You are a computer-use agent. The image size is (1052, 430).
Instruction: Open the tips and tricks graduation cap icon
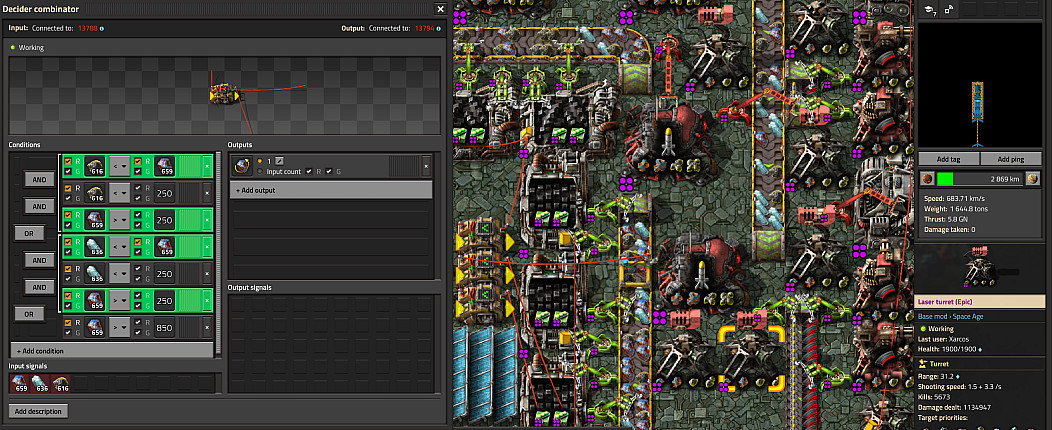[928, 10]
